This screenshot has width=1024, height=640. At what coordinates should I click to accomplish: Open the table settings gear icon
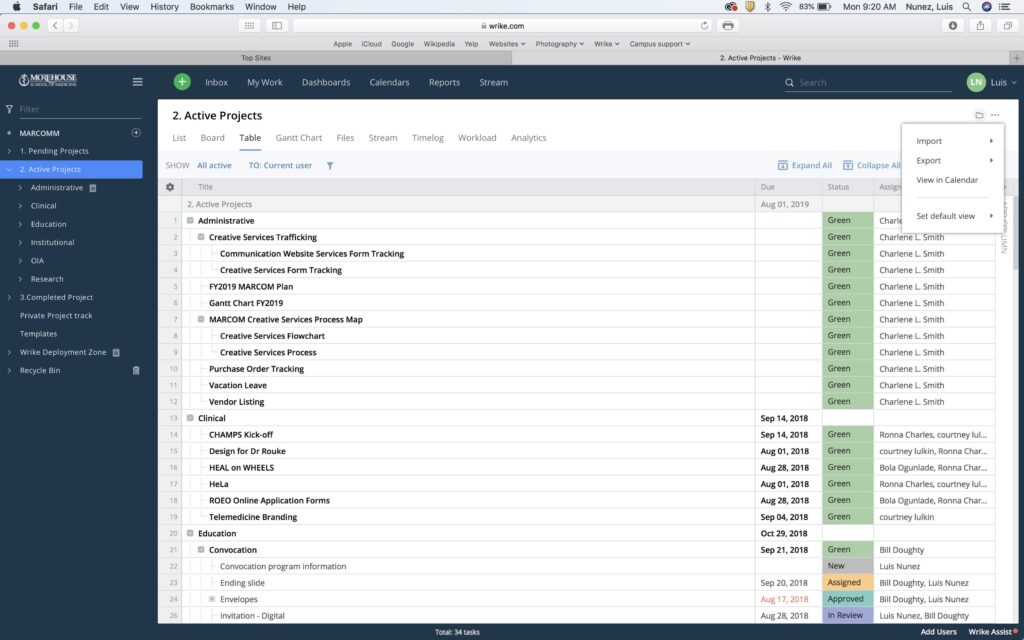pos(170,187)
